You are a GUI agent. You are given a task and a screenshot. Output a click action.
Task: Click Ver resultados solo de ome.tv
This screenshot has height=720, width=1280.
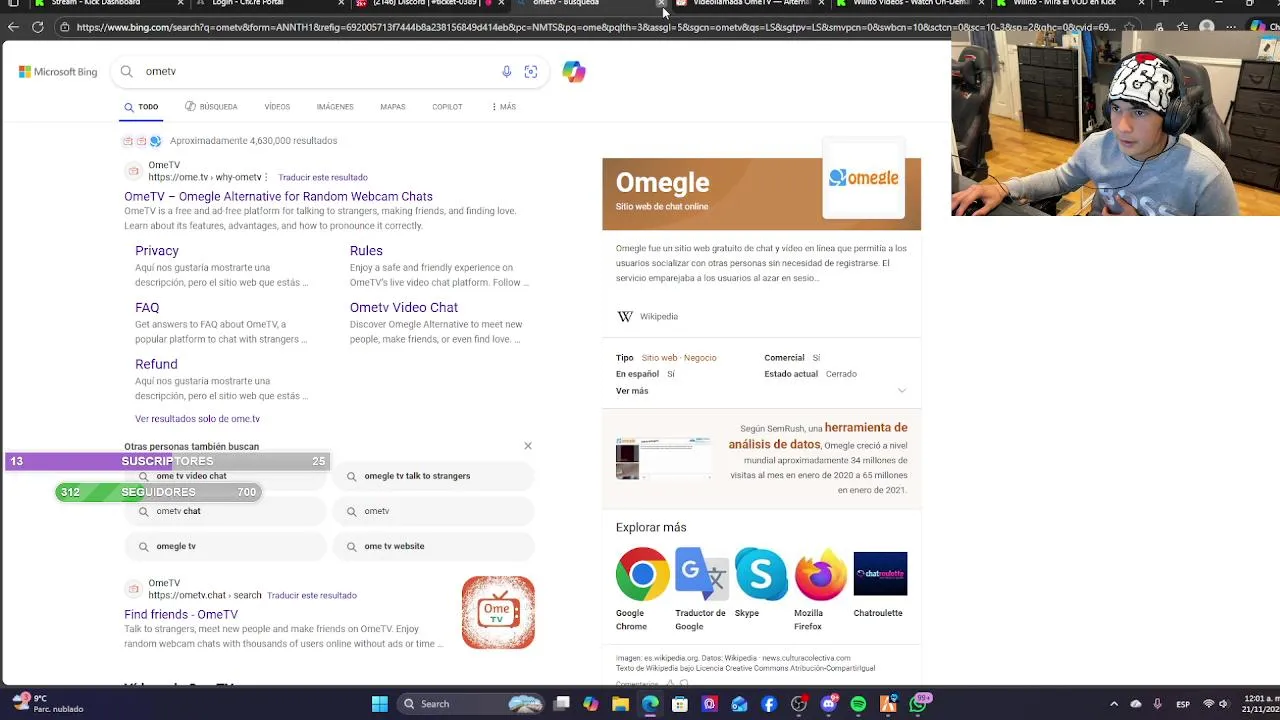pos(197,419)
